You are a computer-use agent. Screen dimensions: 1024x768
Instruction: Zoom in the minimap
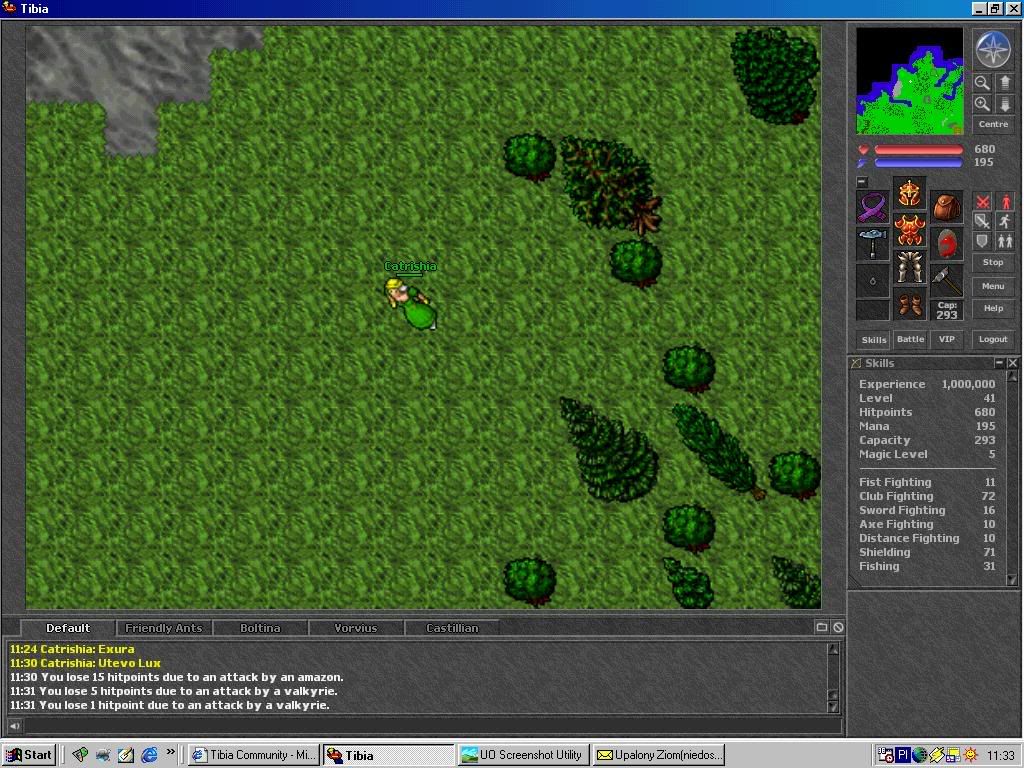pyautogui.click(x=982, y=104)
